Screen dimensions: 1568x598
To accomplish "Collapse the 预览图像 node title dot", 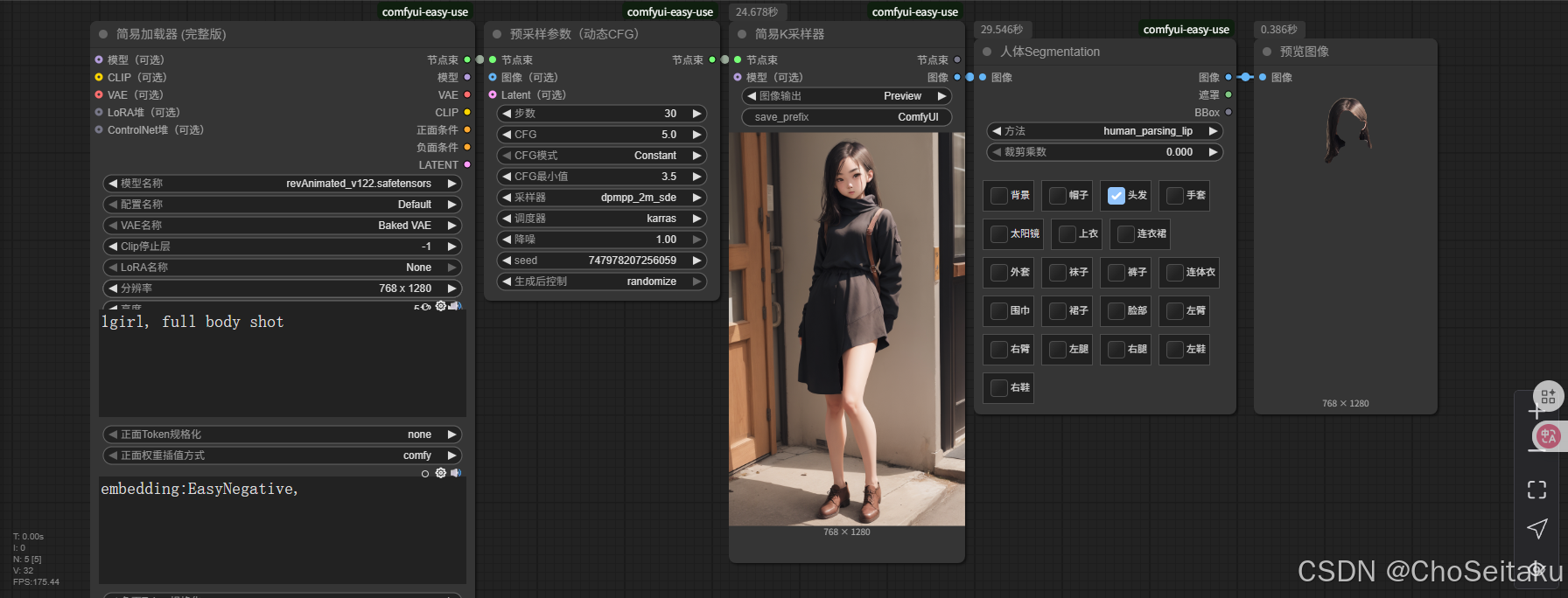I will (x=1267, y=52).
